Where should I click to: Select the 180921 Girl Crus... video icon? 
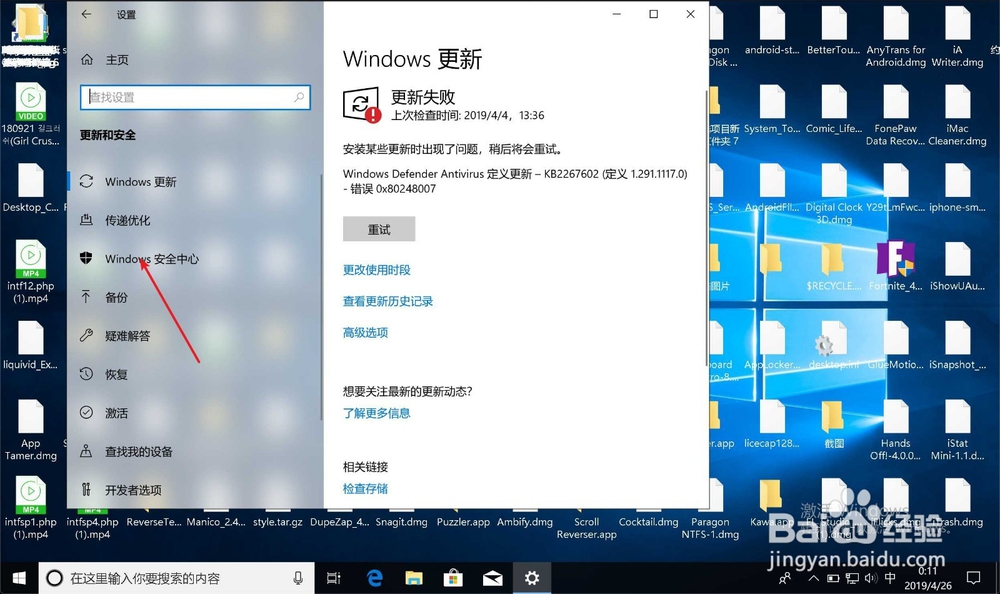31,115
